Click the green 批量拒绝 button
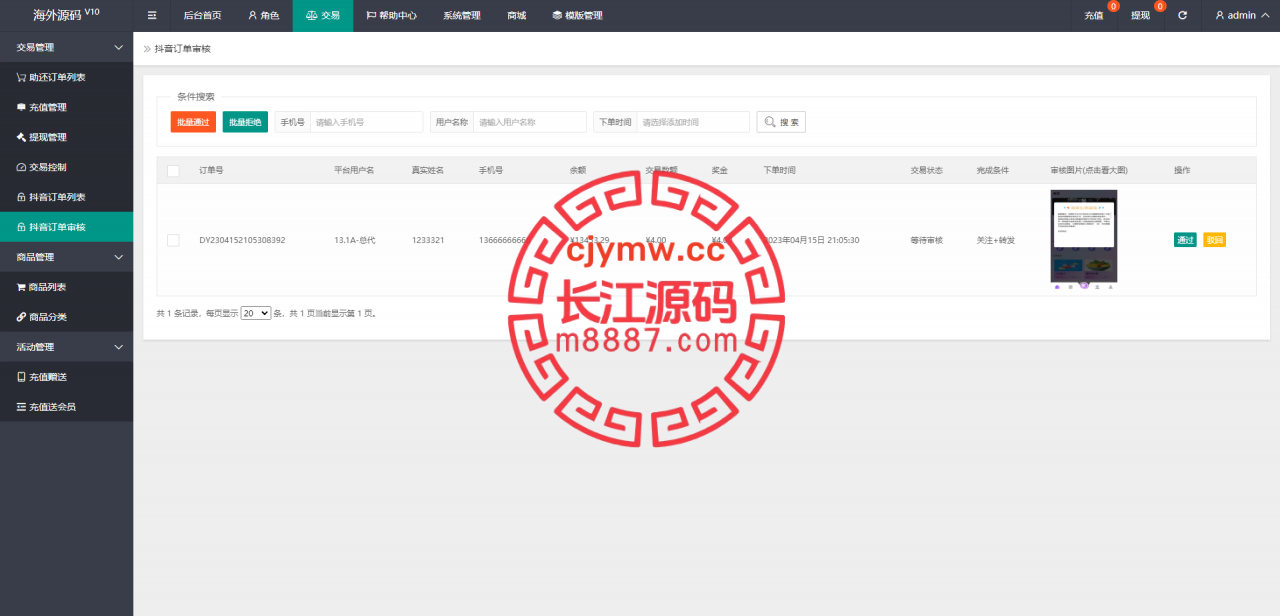Screen dimensions: 1280x616 (x=245, y=122)
